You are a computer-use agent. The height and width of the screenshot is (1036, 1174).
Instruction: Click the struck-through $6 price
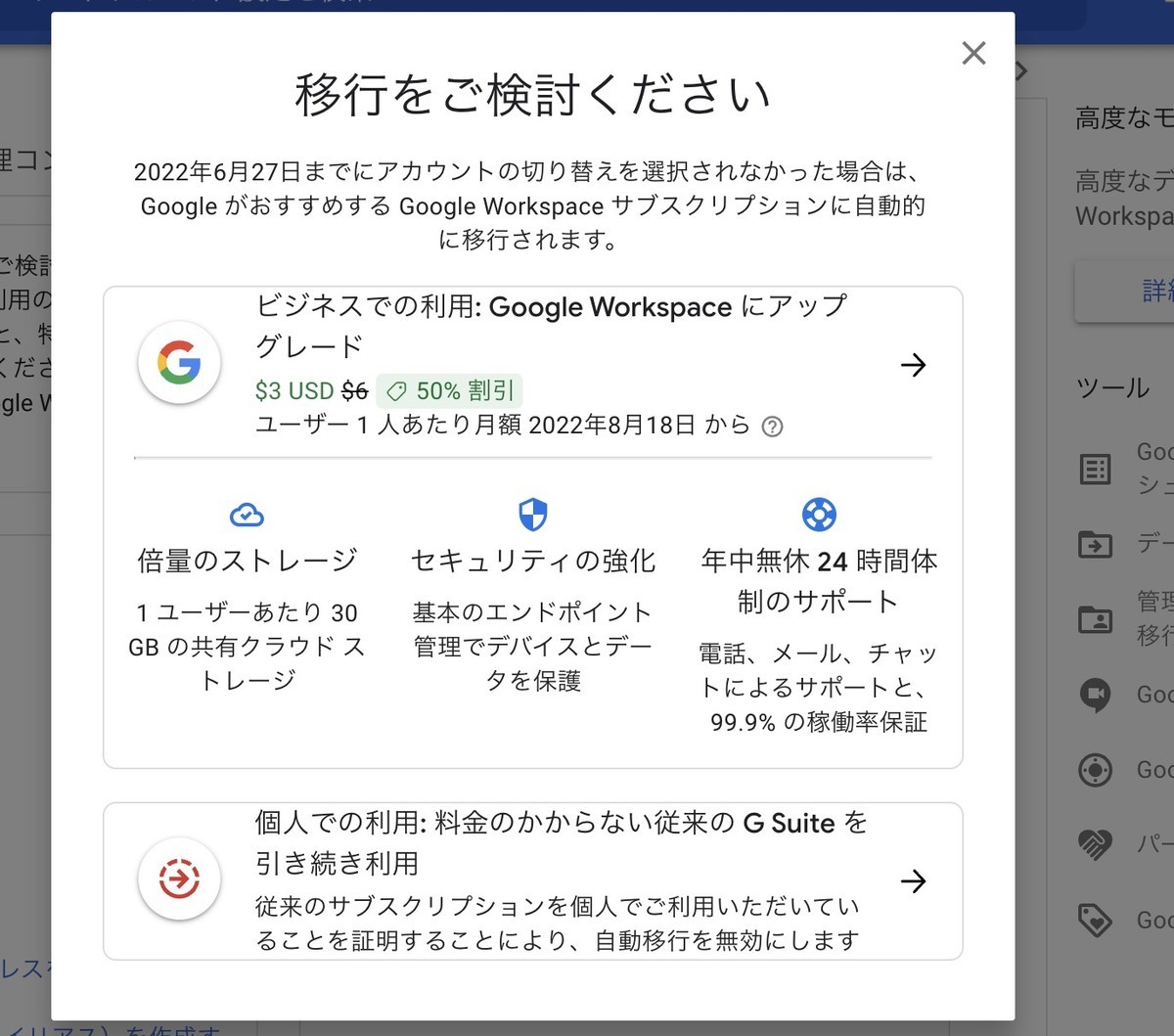click(354, 391)
